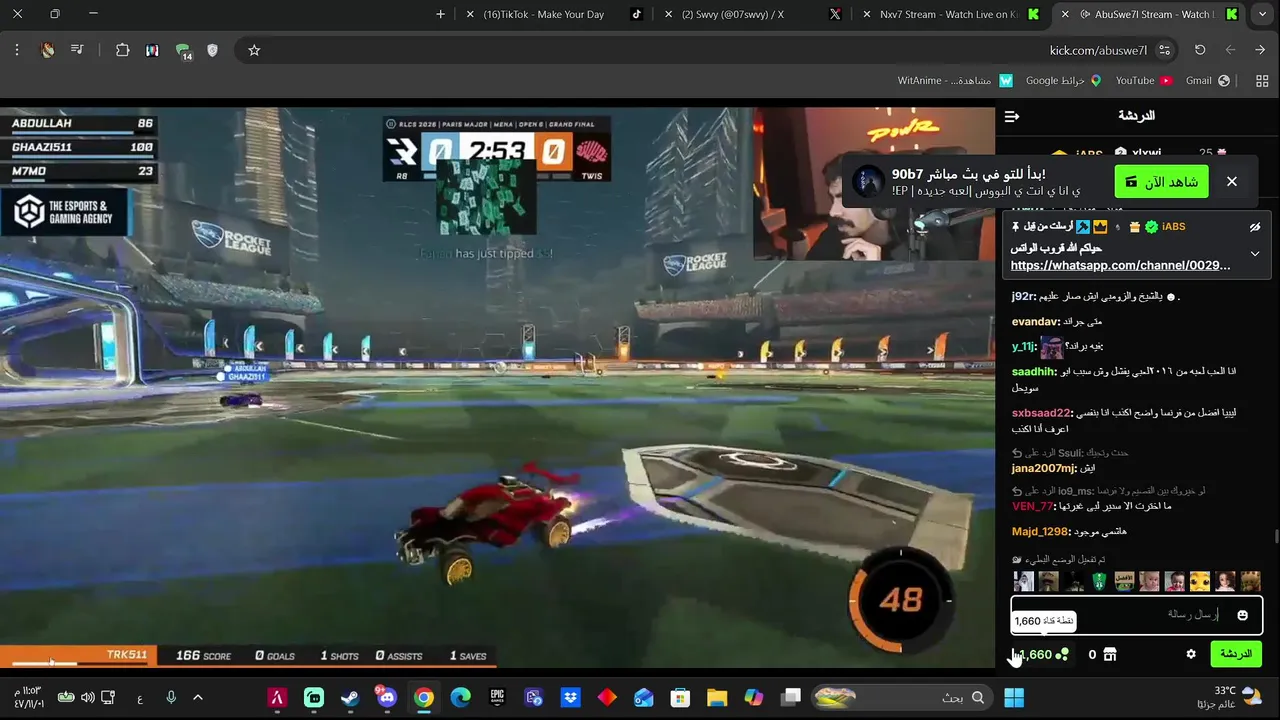Click the microphone icon in system tray

[171, 697]
